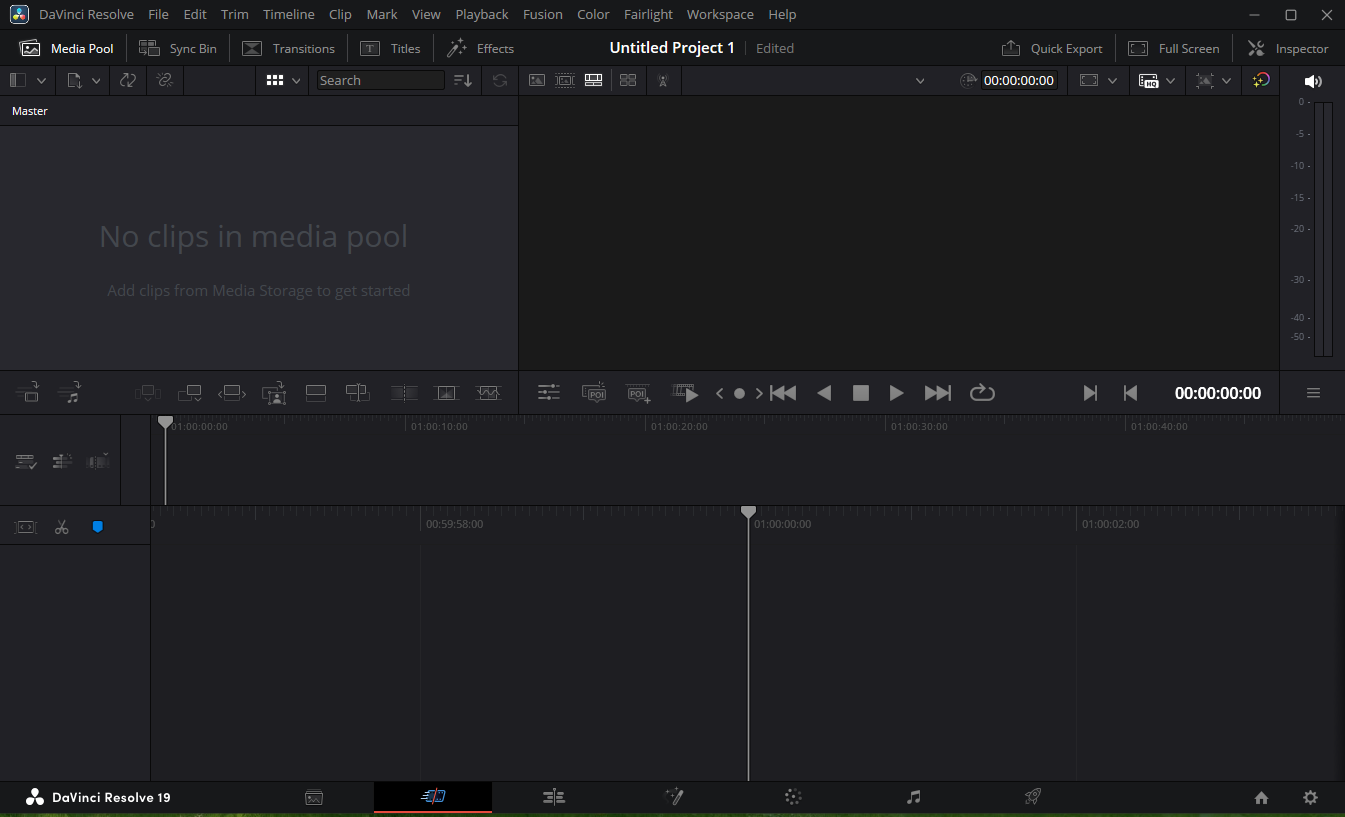Open the timeline selector dropdown chevron
The image size is (1345, 817).
pyautogui.click(x=920, y=80)
